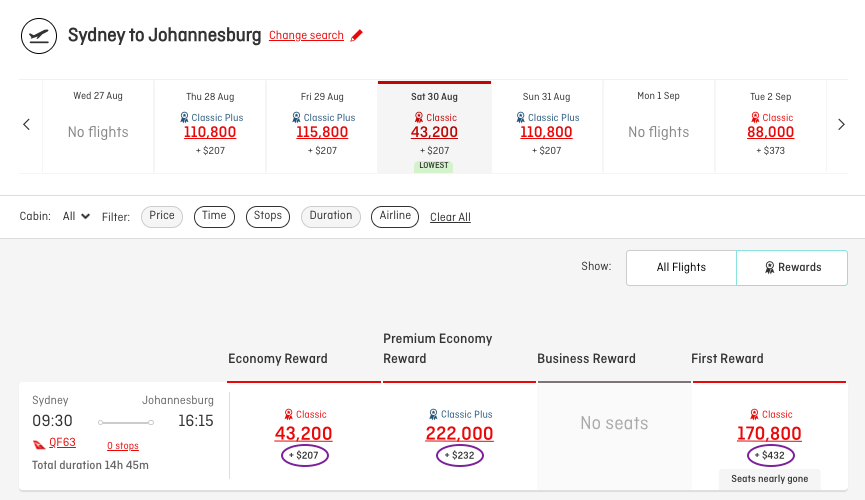865x500 pixels.
Task: Click the 115,800 points on Fri 29 Aug
Action: [x=322, y=132]
